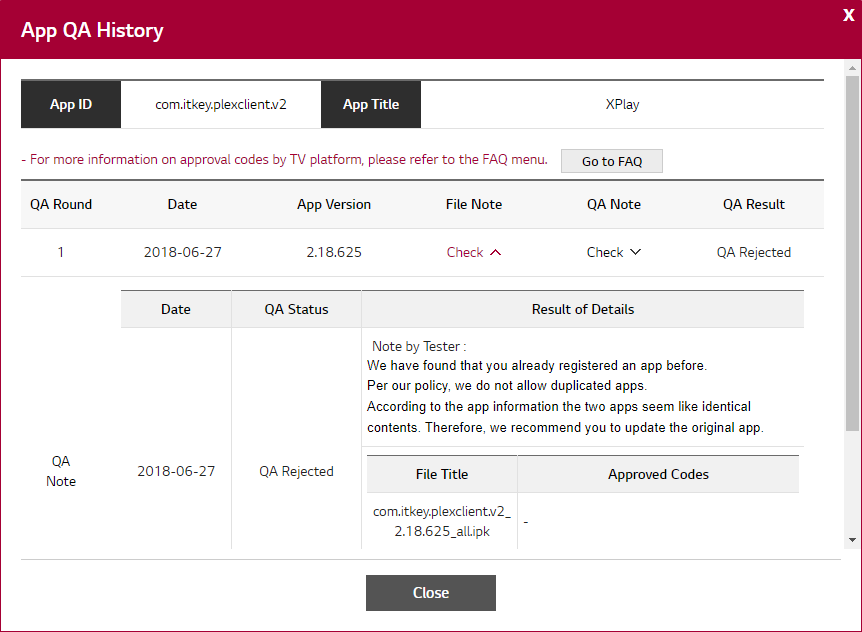The height and width of the screenshot is (632, 862).
Task: Click the com.itkey.plexclient.v2 app ID value
Action: pyautogui.click(x=221, y=104)
